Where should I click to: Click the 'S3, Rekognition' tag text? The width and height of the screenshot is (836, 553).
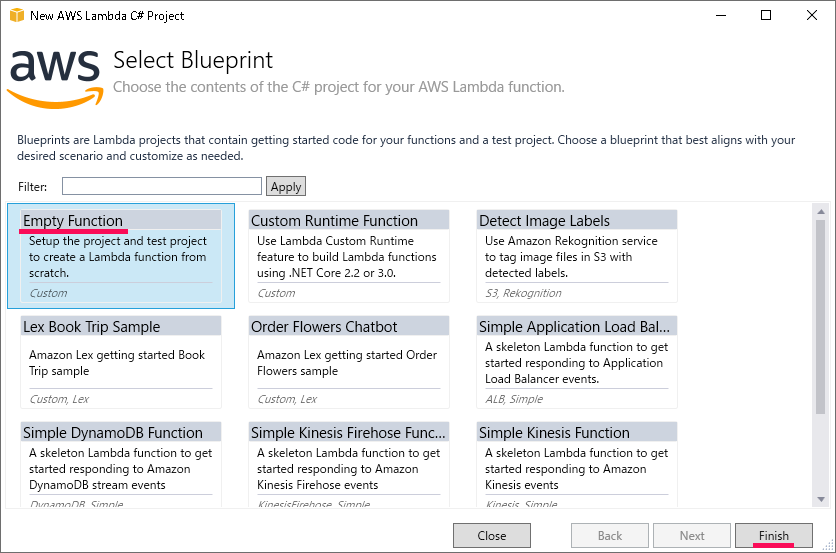(x=523, y=293)
